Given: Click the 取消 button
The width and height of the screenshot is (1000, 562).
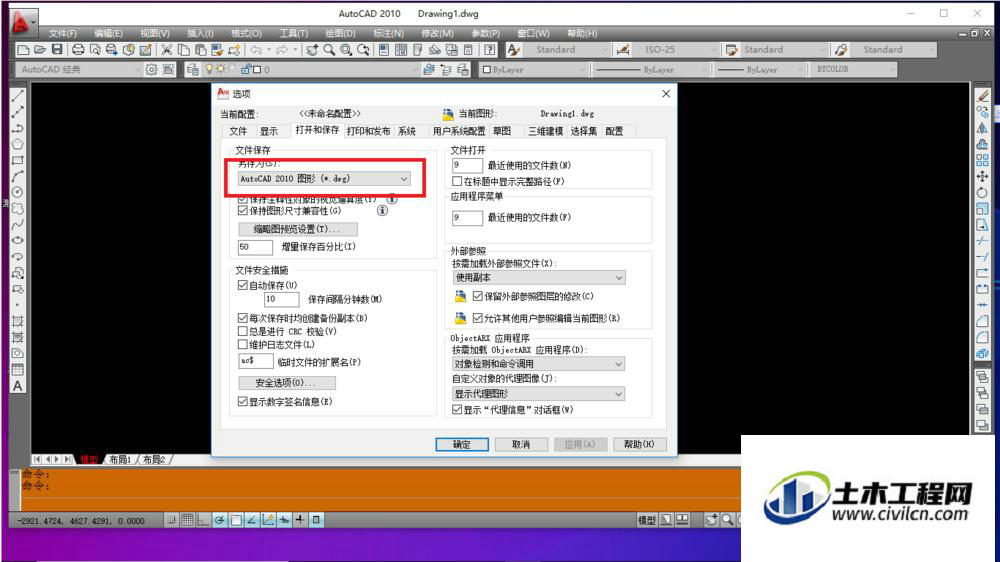Looking at the screenshot, I should [x=521, y=445].
